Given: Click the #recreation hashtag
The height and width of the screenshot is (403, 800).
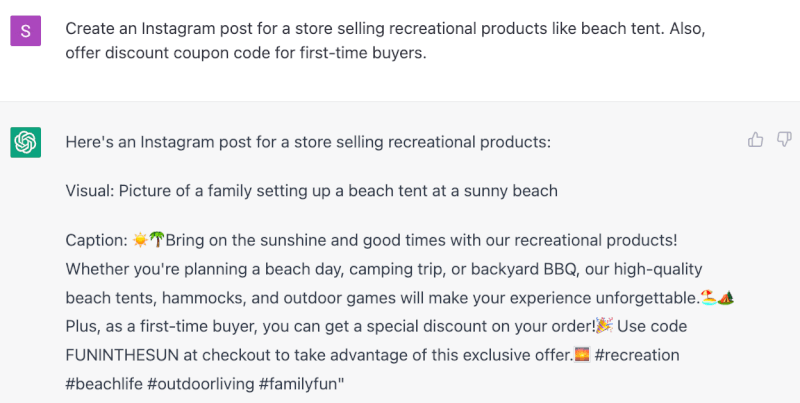Looking at the screenshot, I should 637,355.
